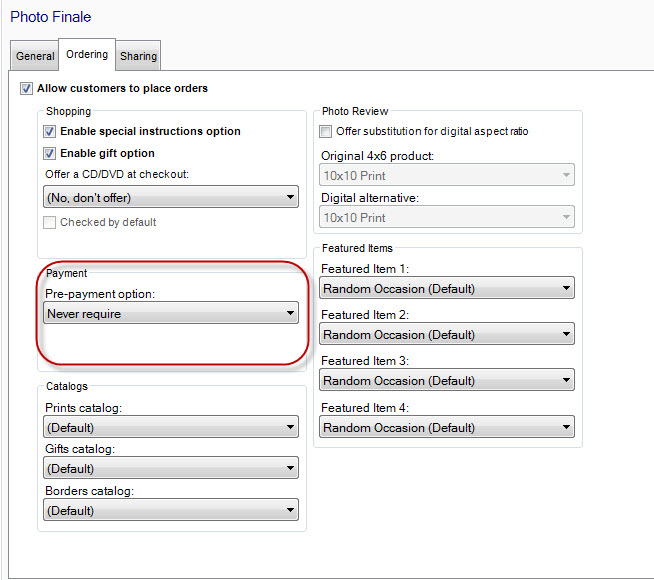
Task: Click the Featured Items group title
Action: [x=357, y=248]
